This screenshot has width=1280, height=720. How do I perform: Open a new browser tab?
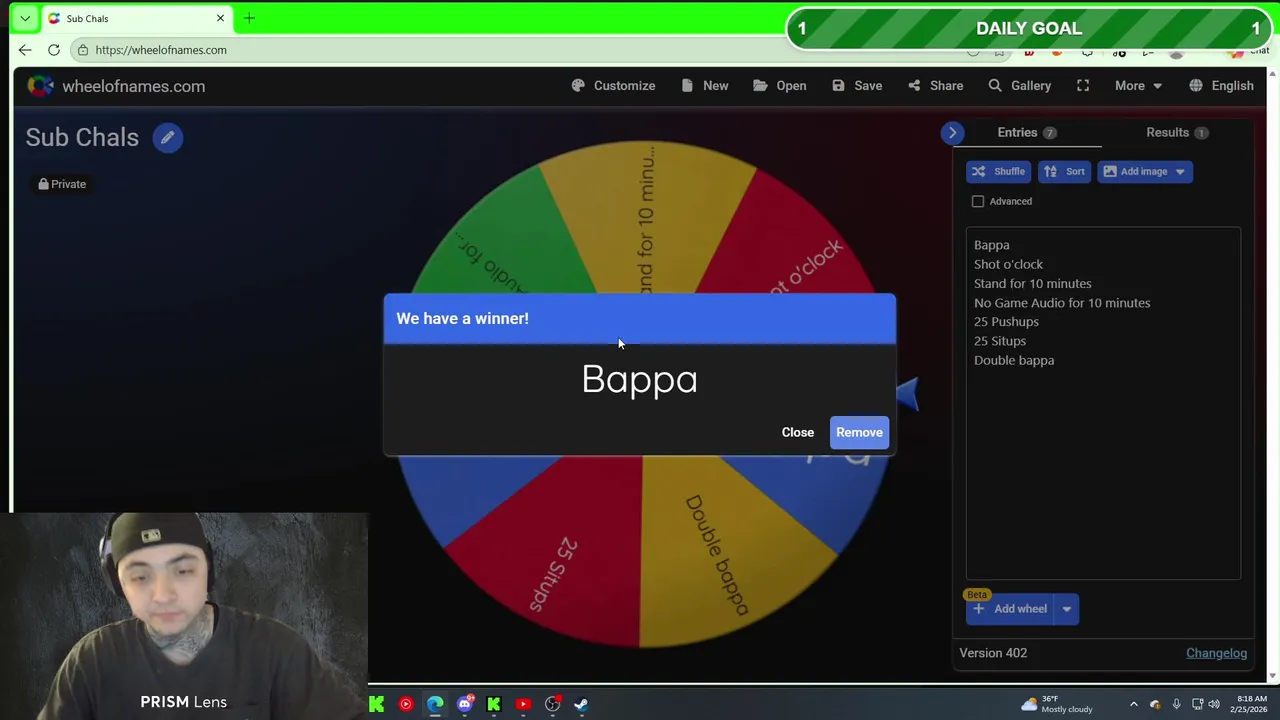[249, 18]
